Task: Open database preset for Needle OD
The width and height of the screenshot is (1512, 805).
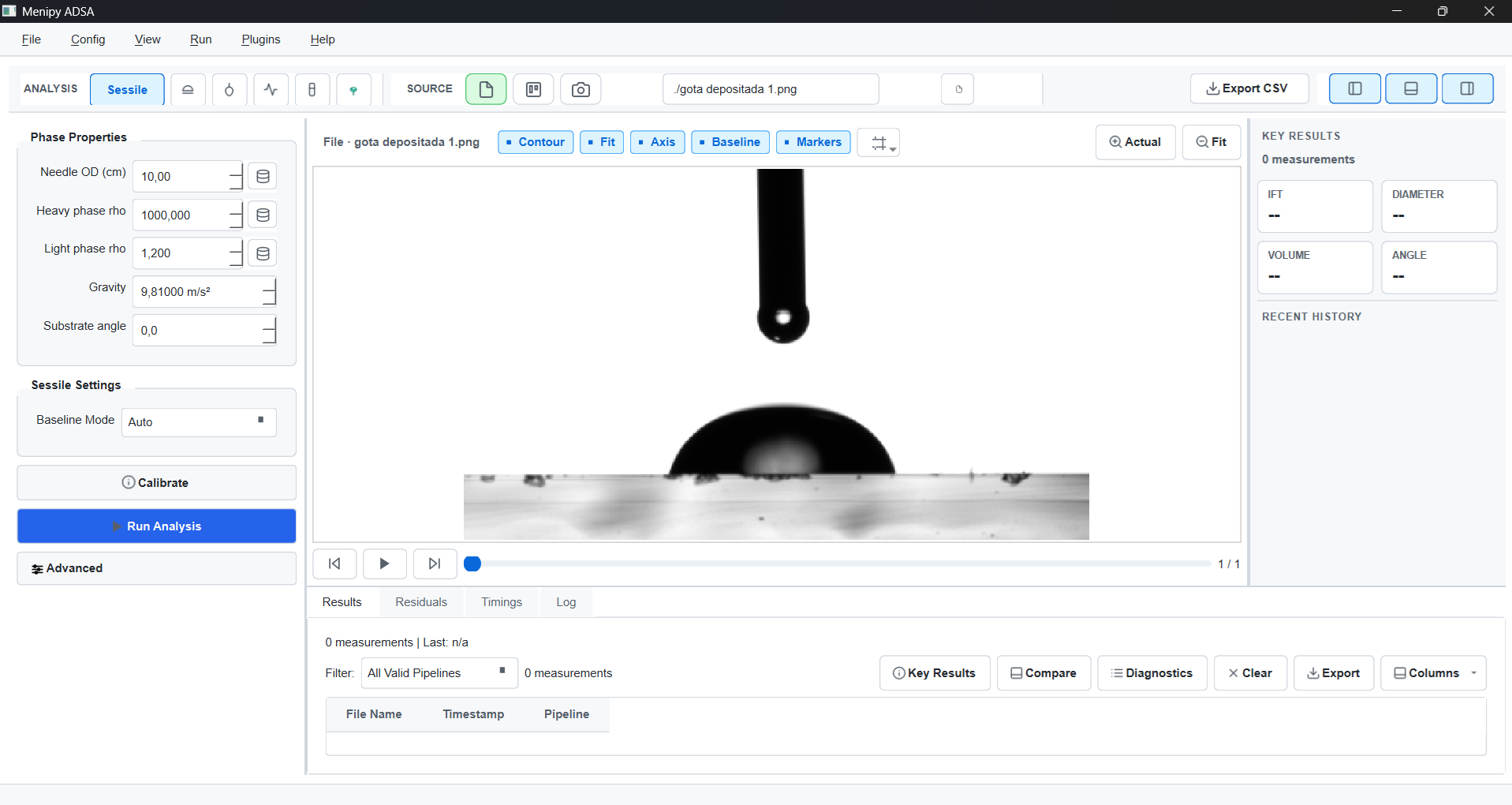Action: pos(263,176)
